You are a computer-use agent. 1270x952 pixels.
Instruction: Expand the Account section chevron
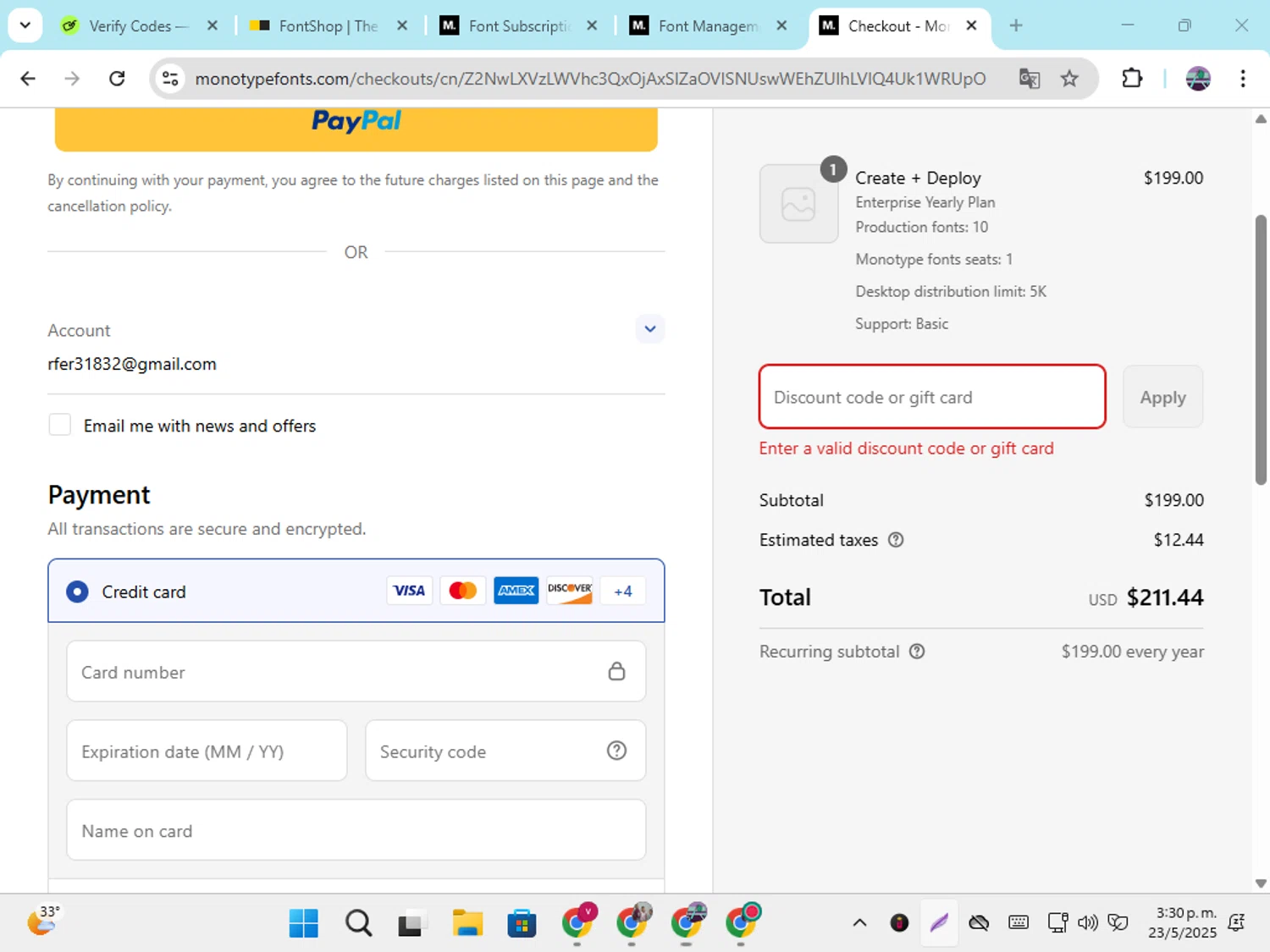pyautogui.click(x=650, y=329)
